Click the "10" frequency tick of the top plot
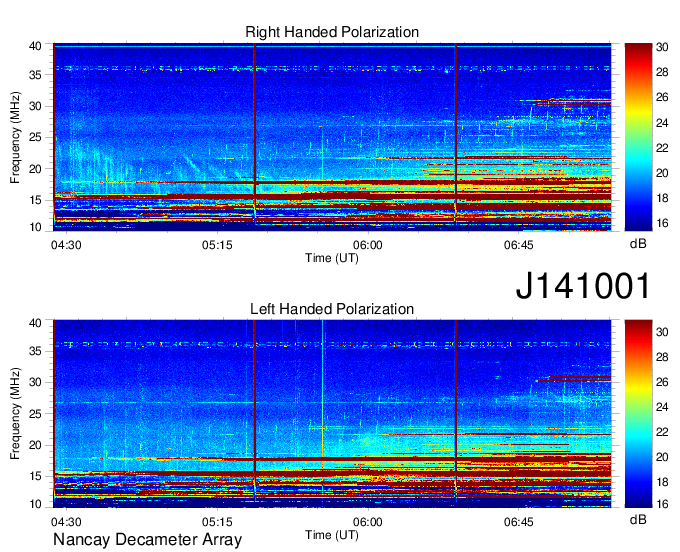Screen dimensions: 680x552 pyautogui.click(x=35, y=227)
